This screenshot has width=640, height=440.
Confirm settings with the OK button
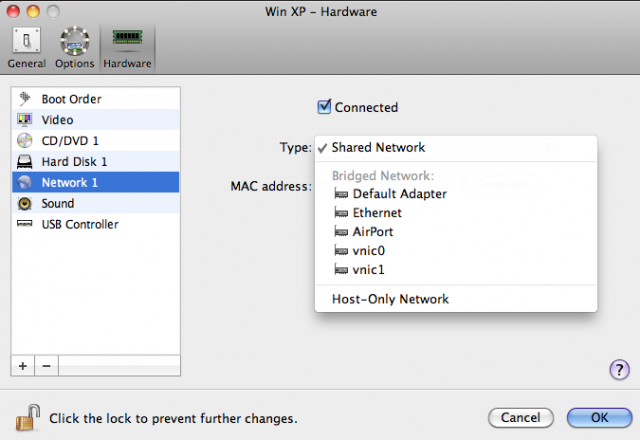(x=598, y=417)
